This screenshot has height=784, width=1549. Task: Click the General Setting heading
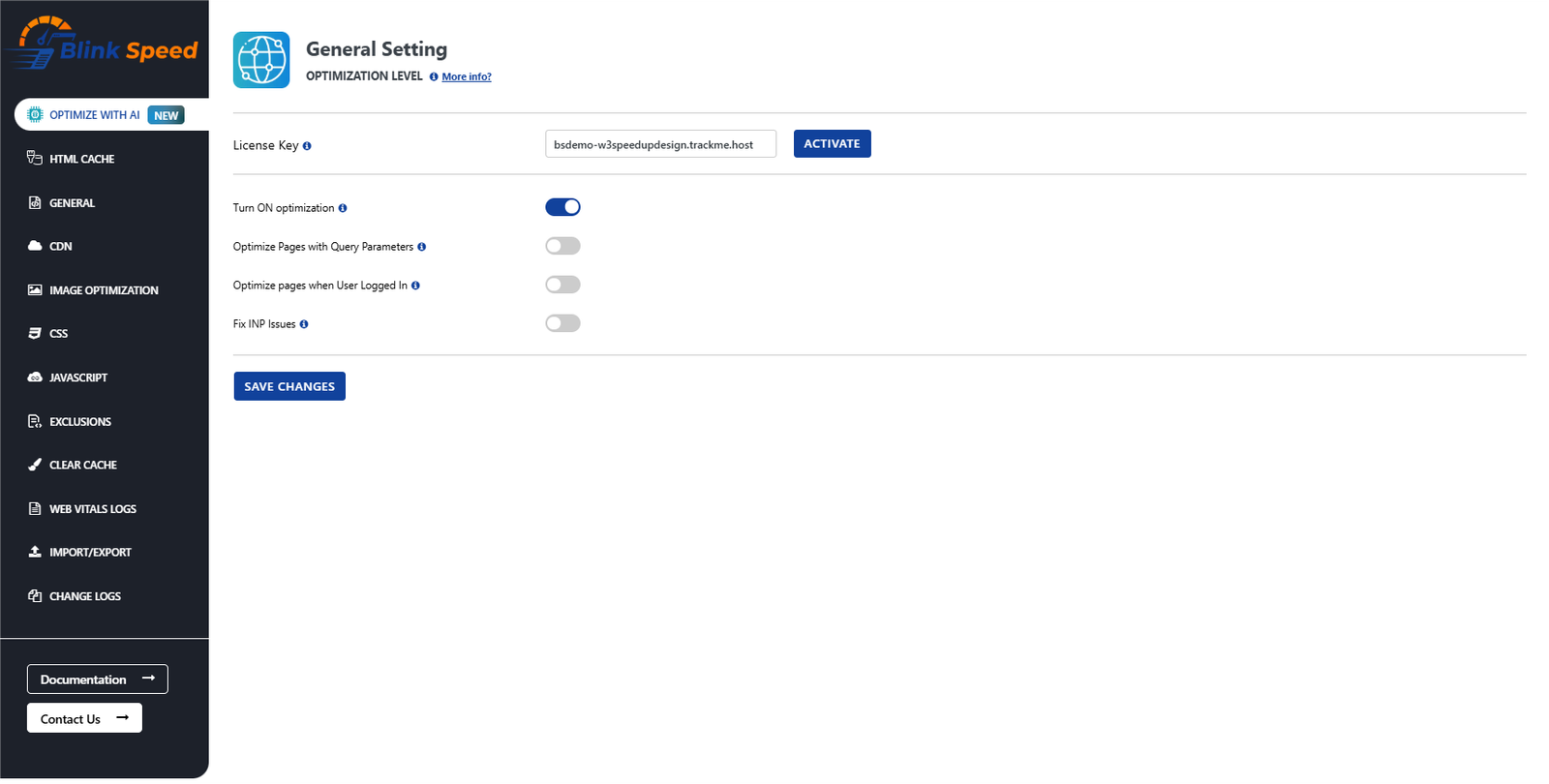(x=377, y=49)
